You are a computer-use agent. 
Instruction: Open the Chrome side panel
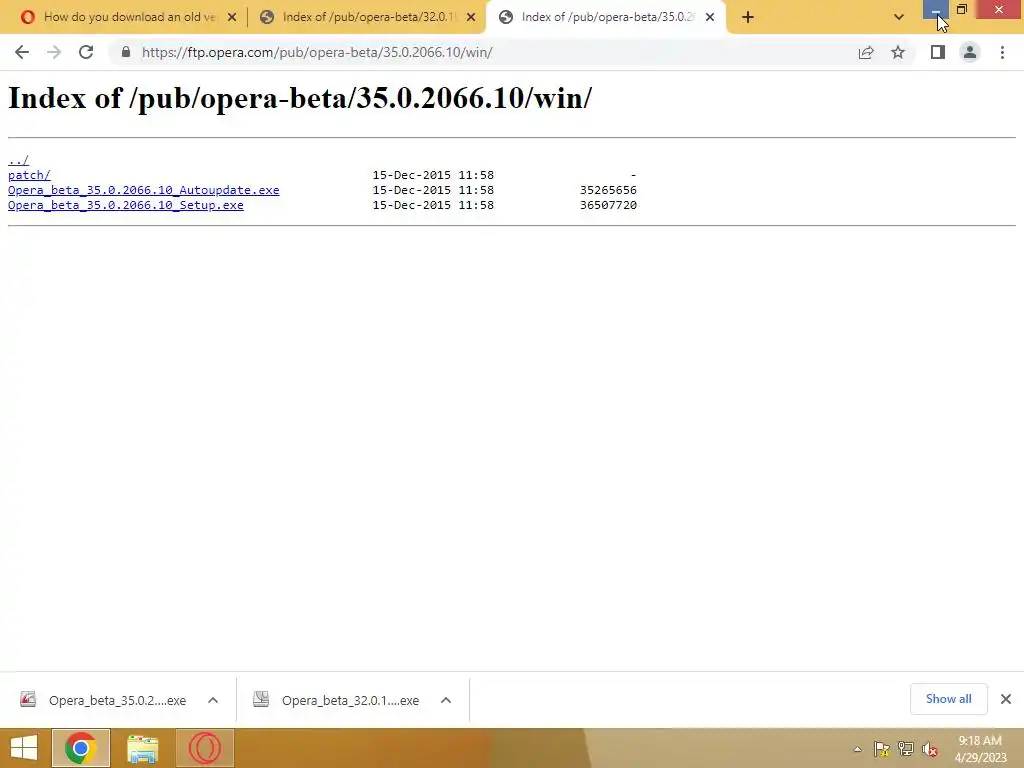938,52
